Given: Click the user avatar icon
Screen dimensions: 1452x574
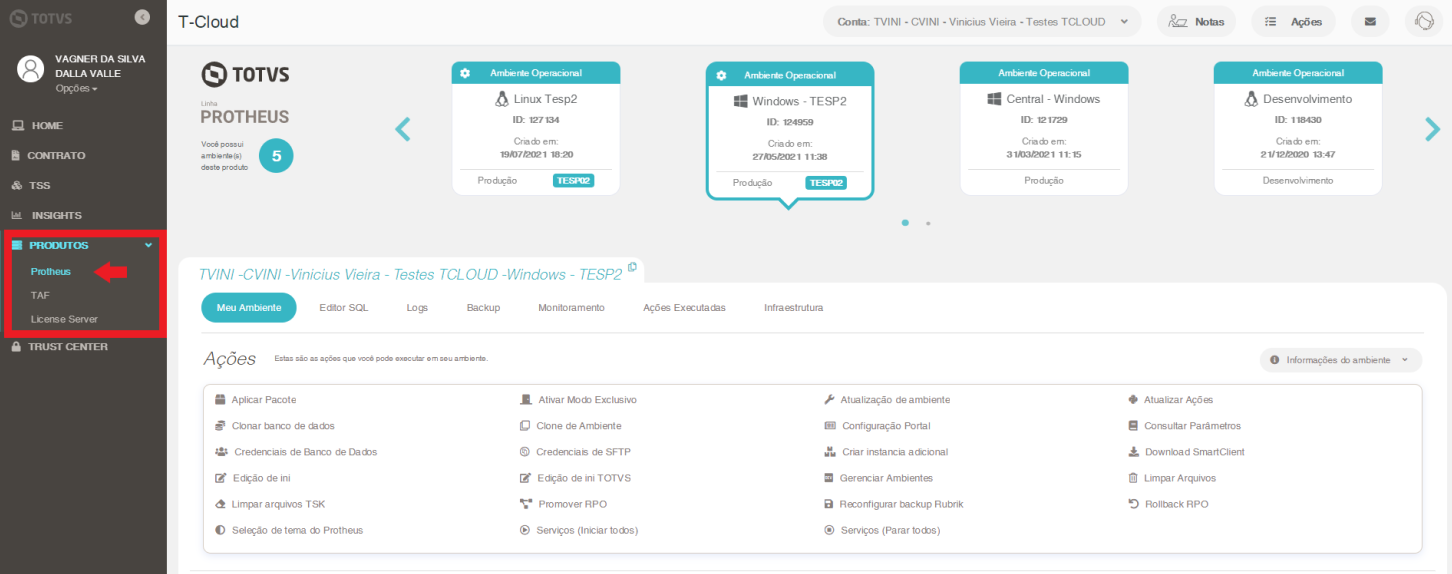Looking at the screenshot, I should [32, 69].
